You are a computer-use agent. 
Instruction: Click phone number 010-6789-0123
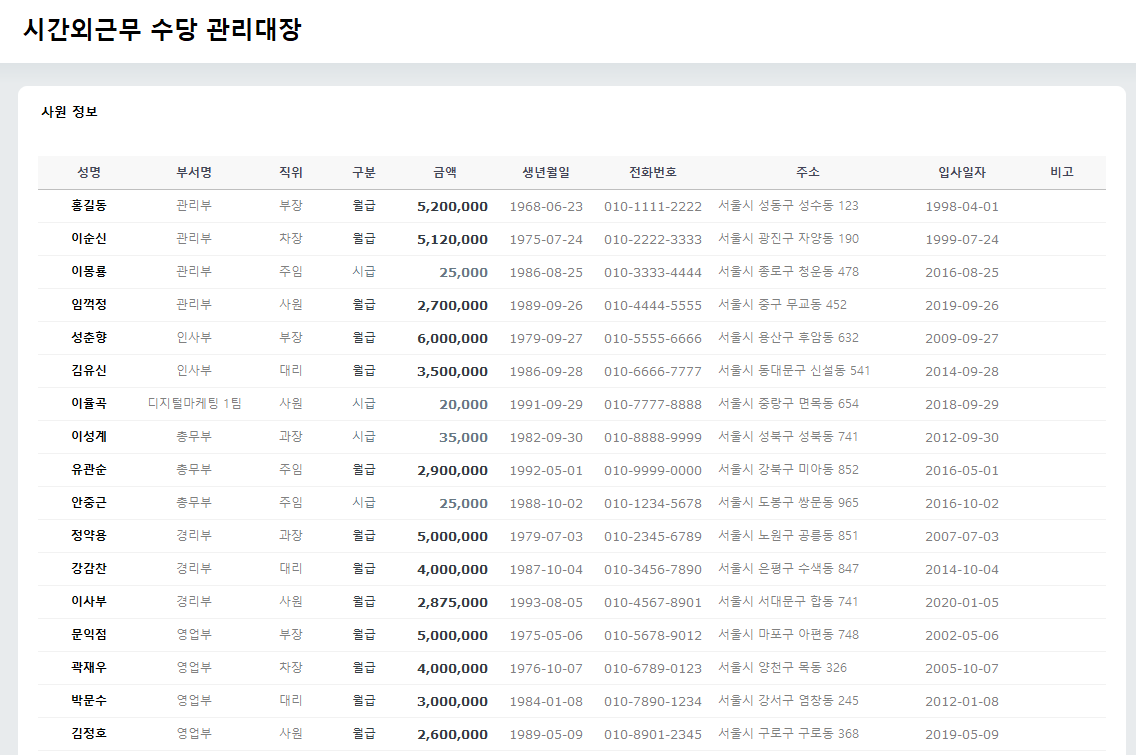pyautogui.click(x=653, y=668)
